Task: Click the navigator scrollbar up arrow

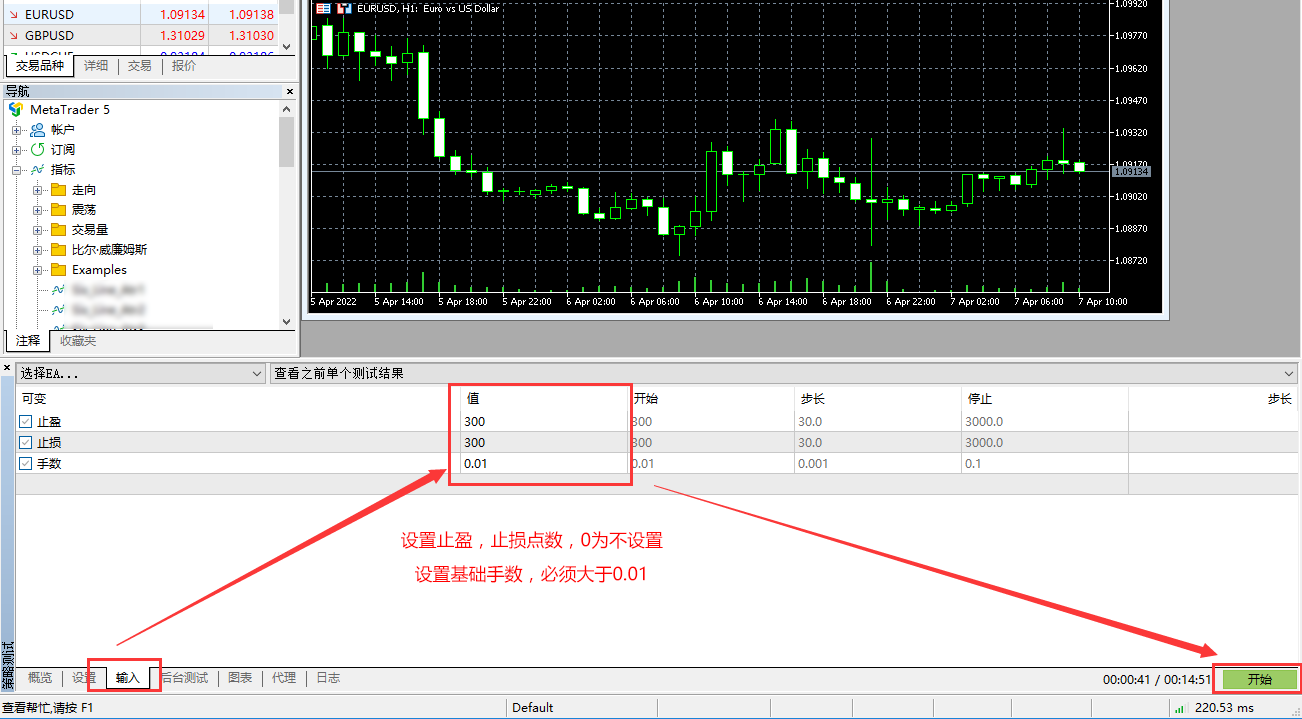Action: (x=287, y=109)
